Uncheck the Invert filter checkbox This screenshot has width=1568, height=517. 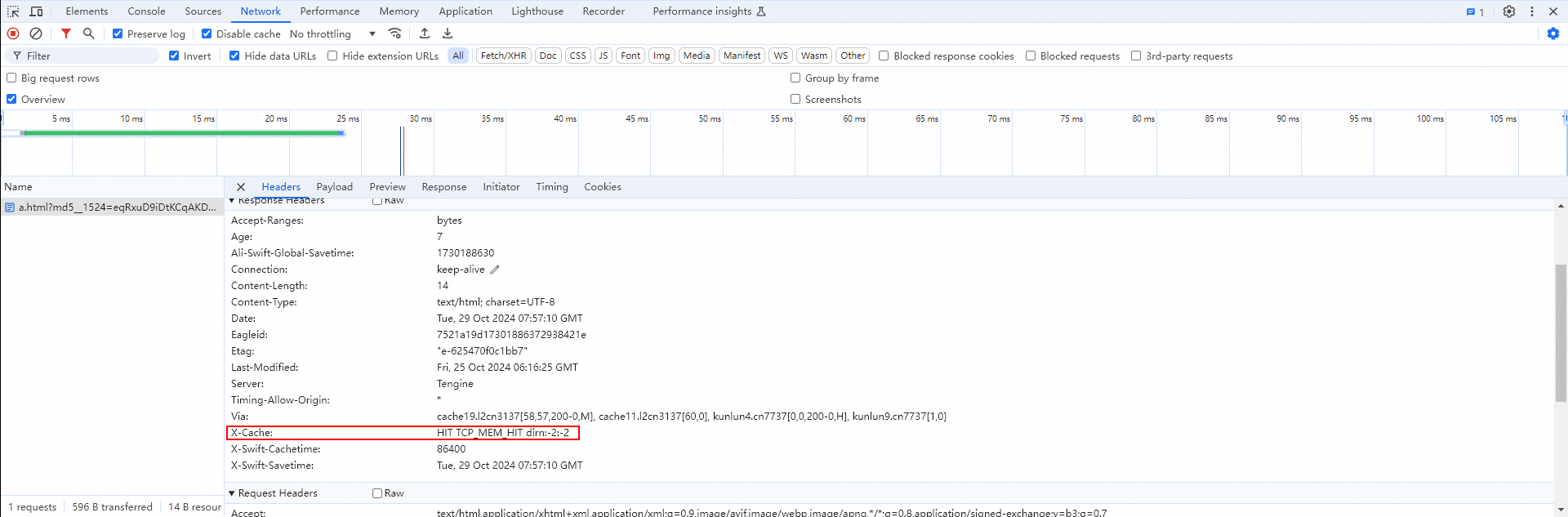coord(174,56)
